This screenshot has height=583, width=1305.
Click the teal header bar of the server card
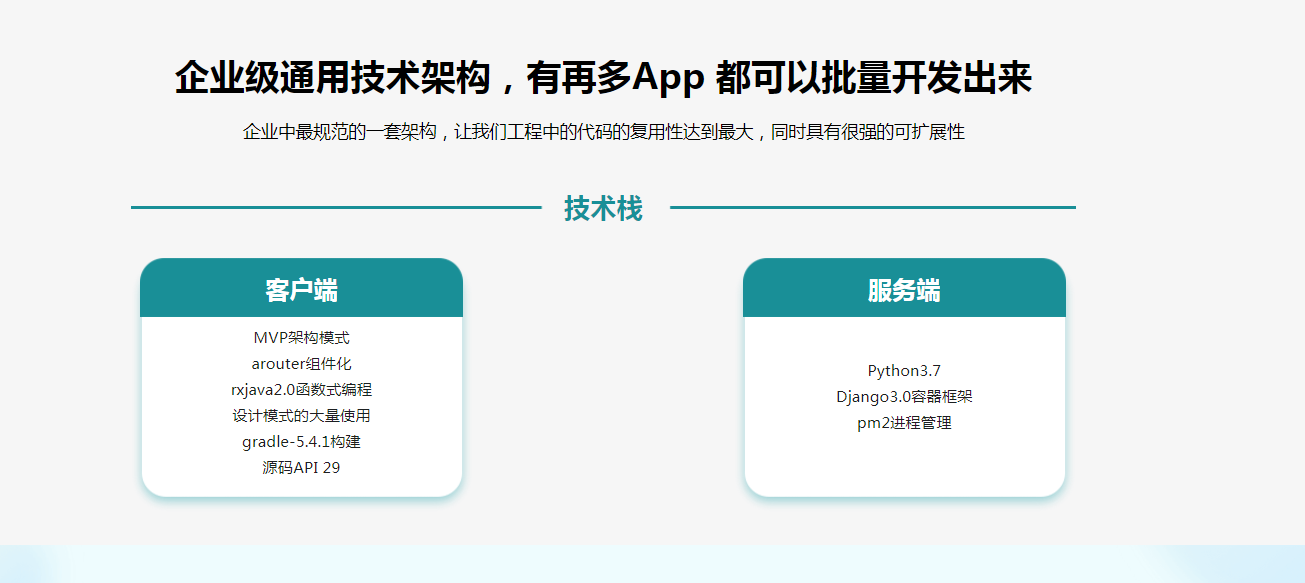point(904,287)
